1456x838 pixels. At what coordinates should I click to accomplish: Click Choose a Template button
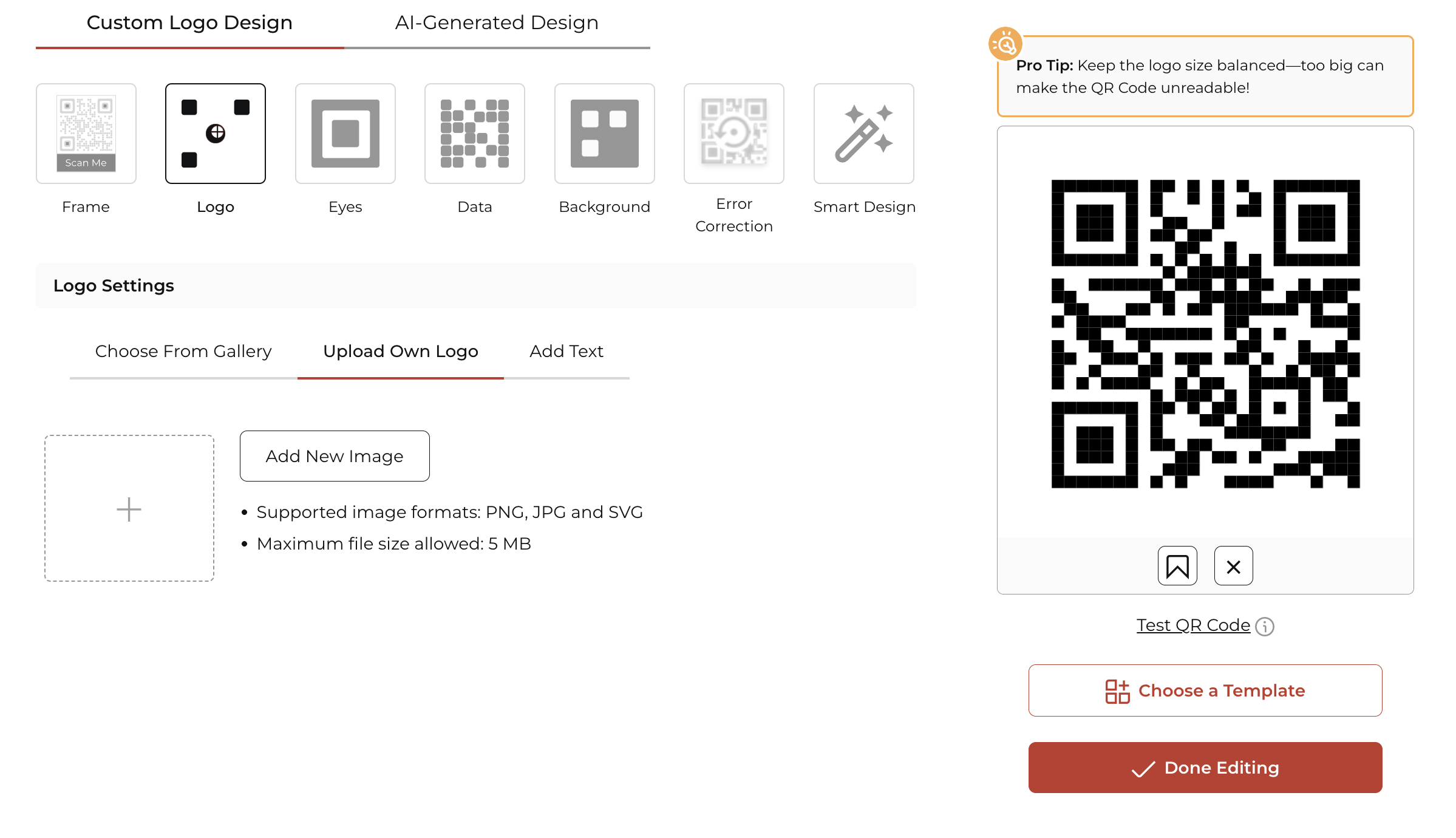[x=1205, y=690]
